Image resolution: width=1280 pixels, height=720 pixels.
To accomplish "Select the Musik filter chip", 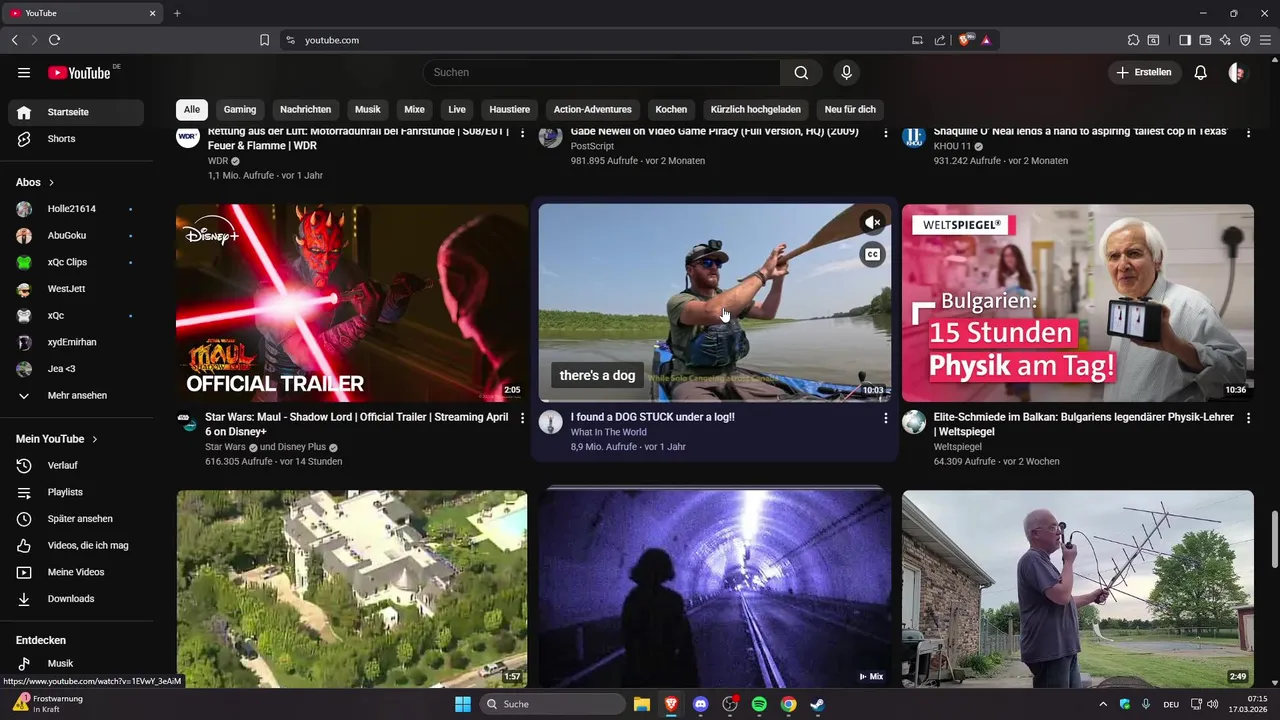I will [x=368, y=109].
